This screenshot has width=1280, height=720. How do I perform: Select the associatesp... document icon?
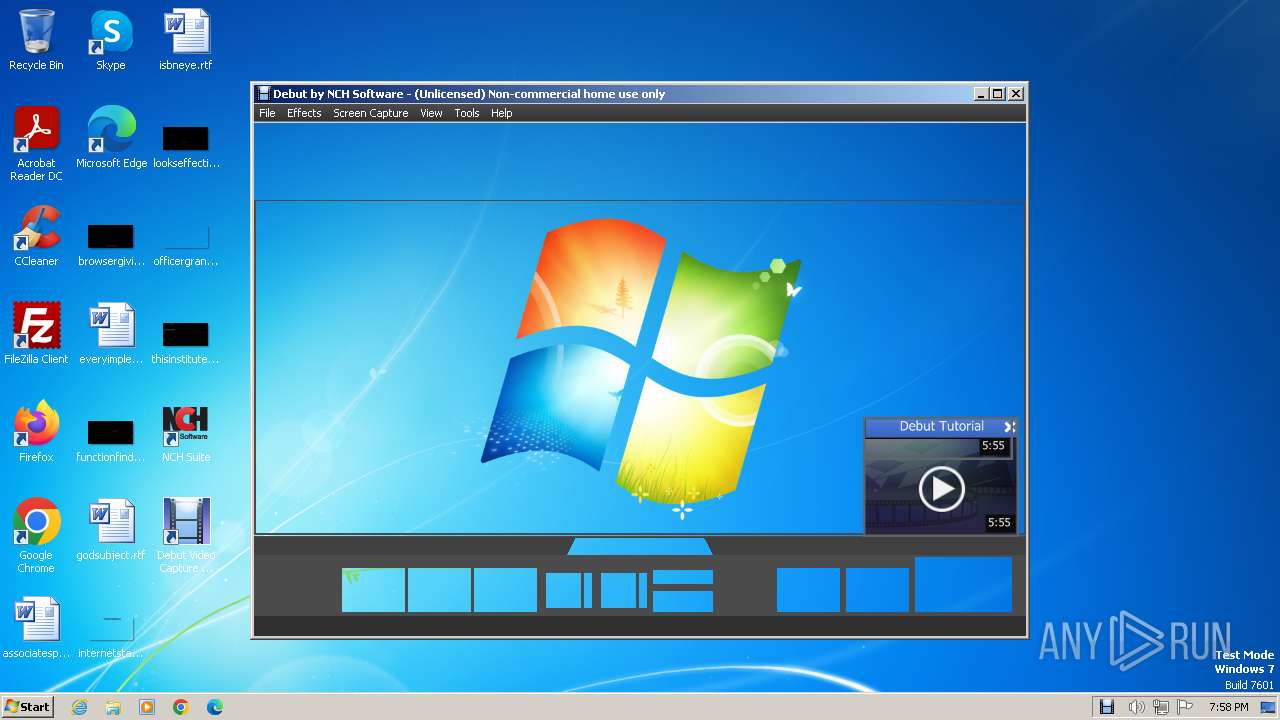coord(36,628)
